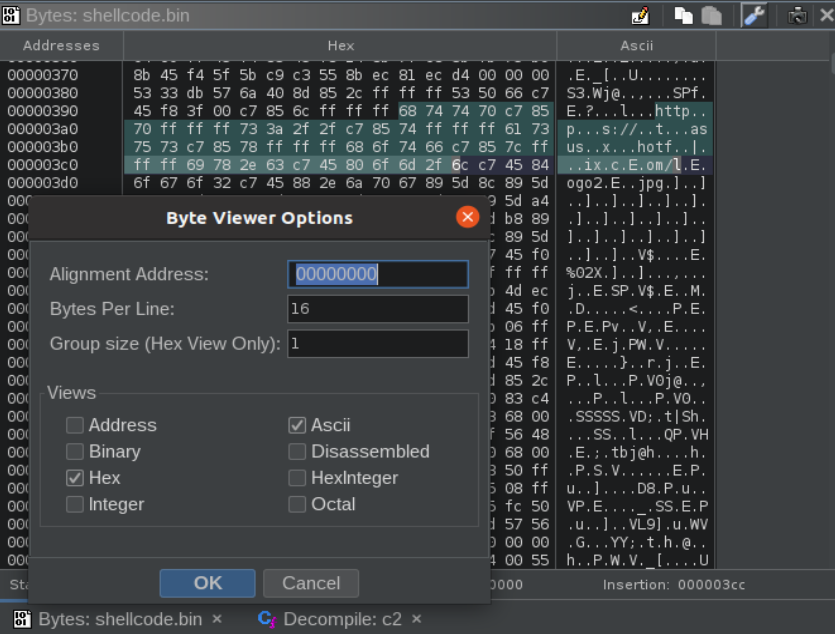This screenshot has width=835, height=634.
Task: Enable the Address view checkbox
Action: 75,425
